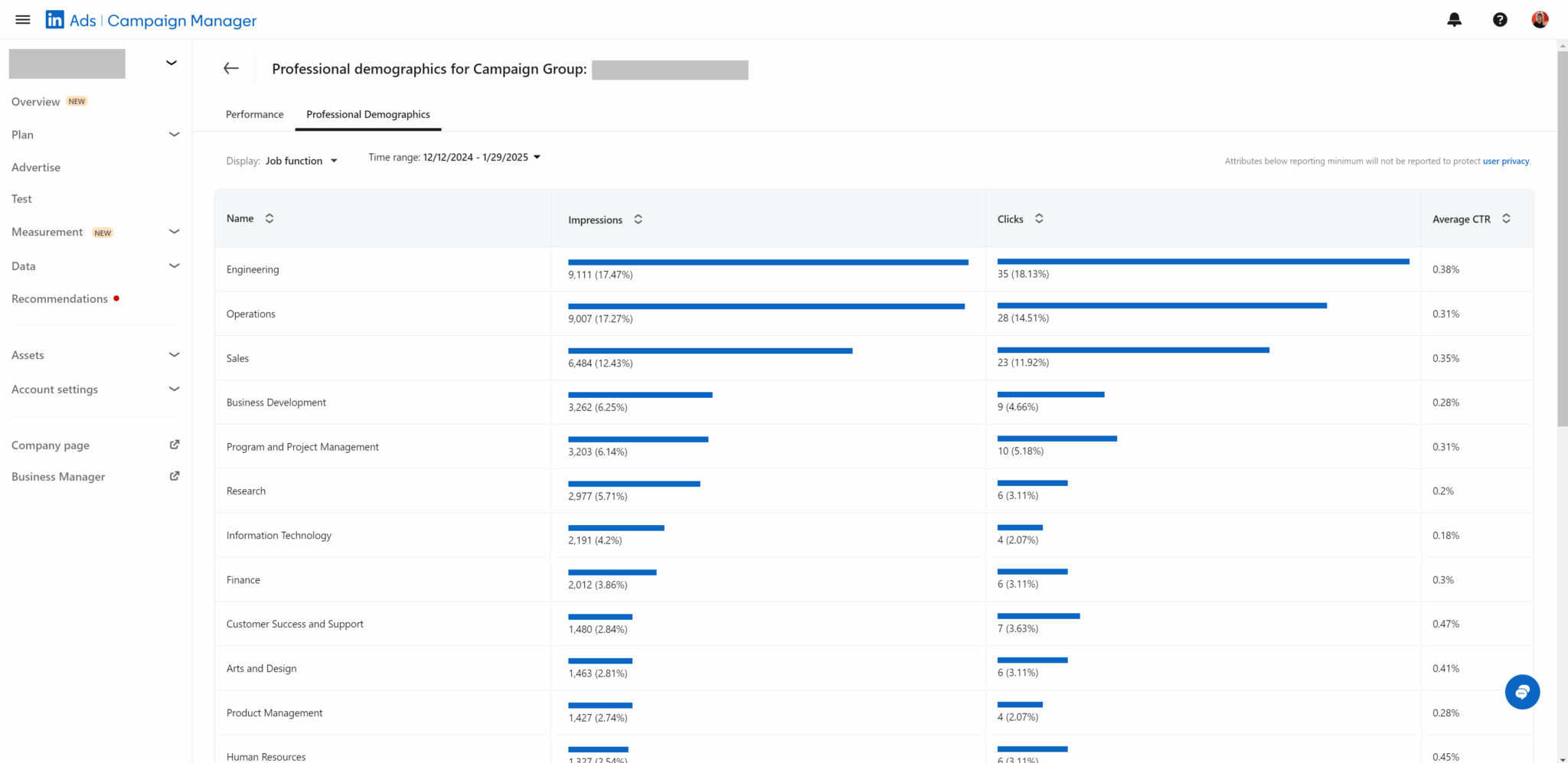Click Company page external link icon
The image size is (1568, 763).
pyautogui.click(x=175, y=445)
